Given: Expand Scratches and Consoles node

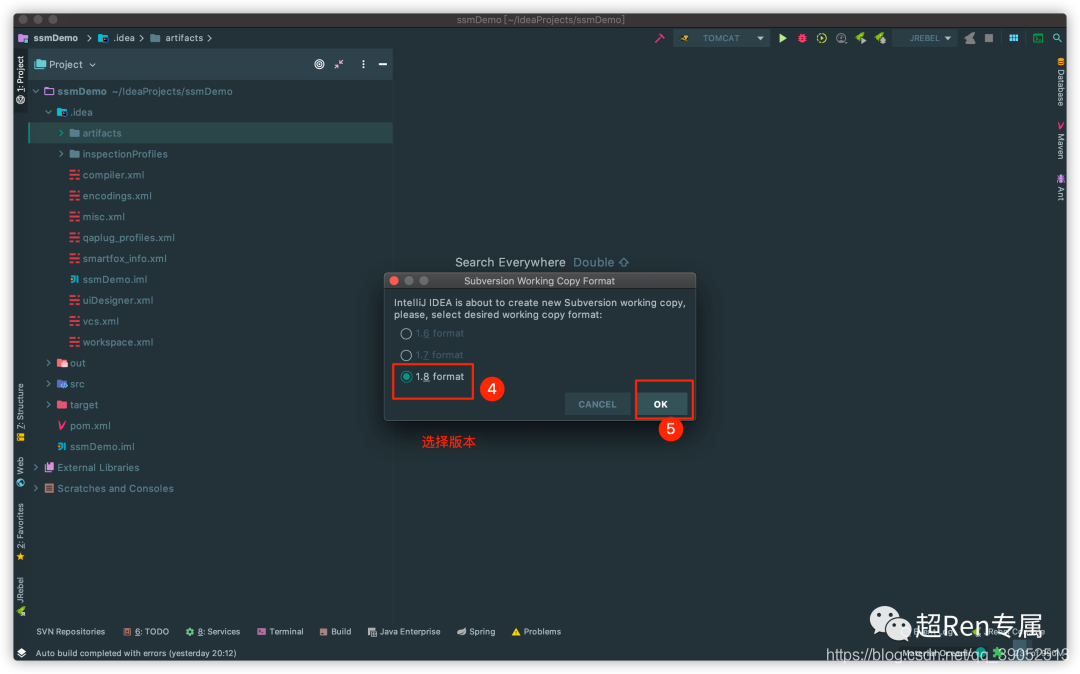Looking at the screenshot, I should 36,489.
